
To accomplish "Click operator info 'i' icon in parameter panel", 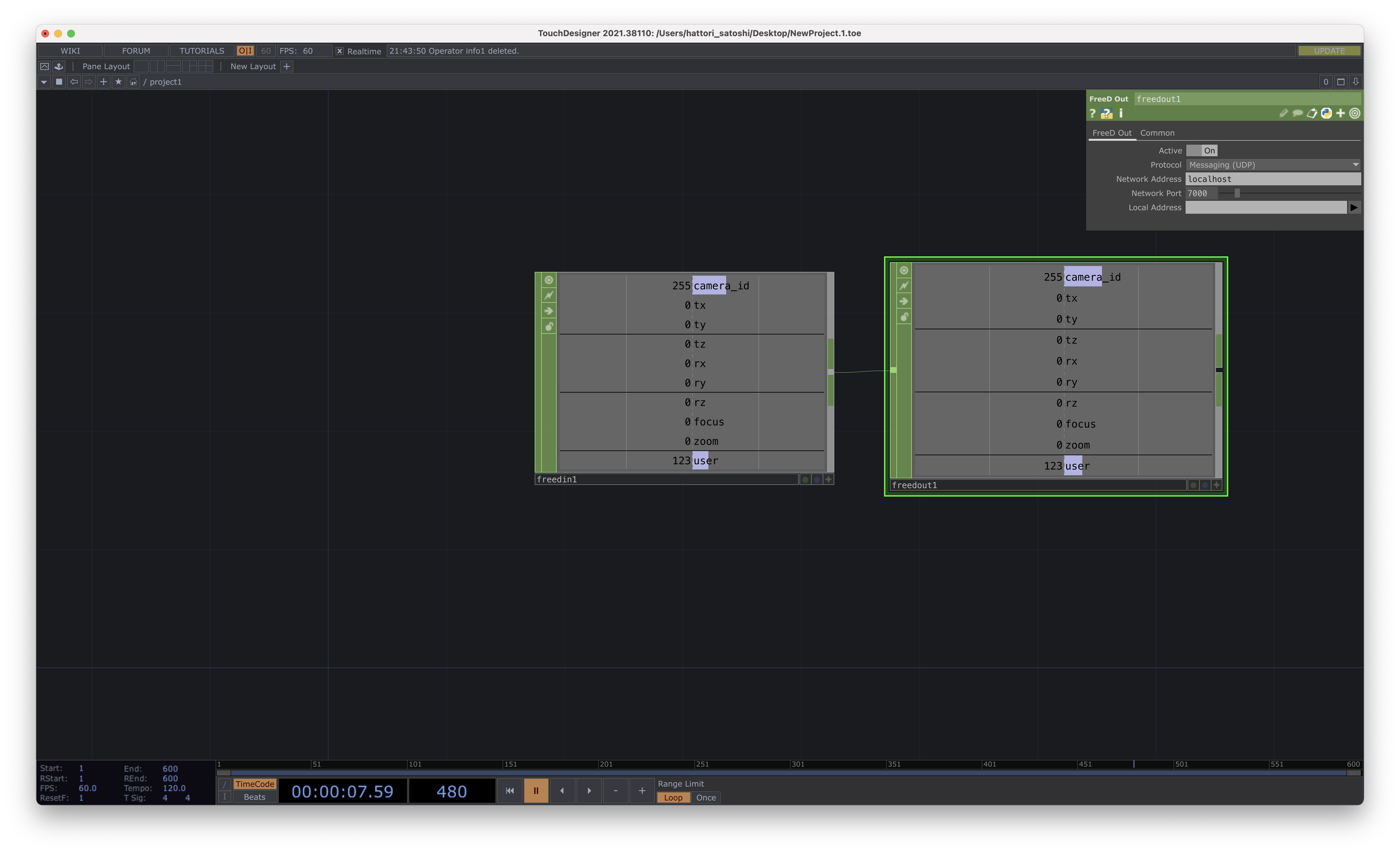I will tap(1121, 114).
